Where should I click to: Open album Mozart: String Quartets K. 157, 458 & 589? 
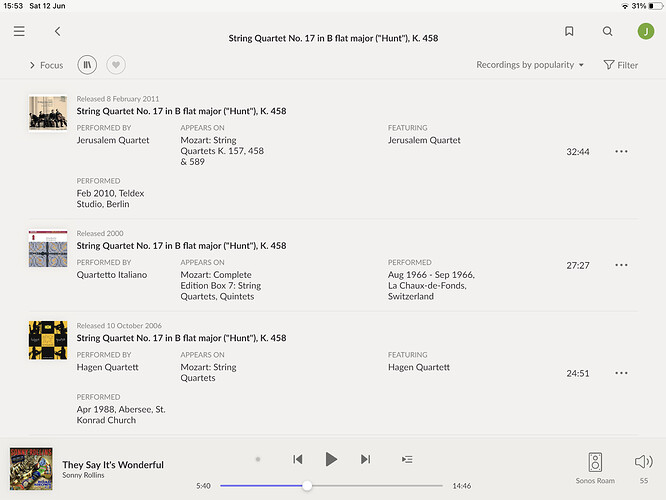pyautogui.click(x=222, y=151)
